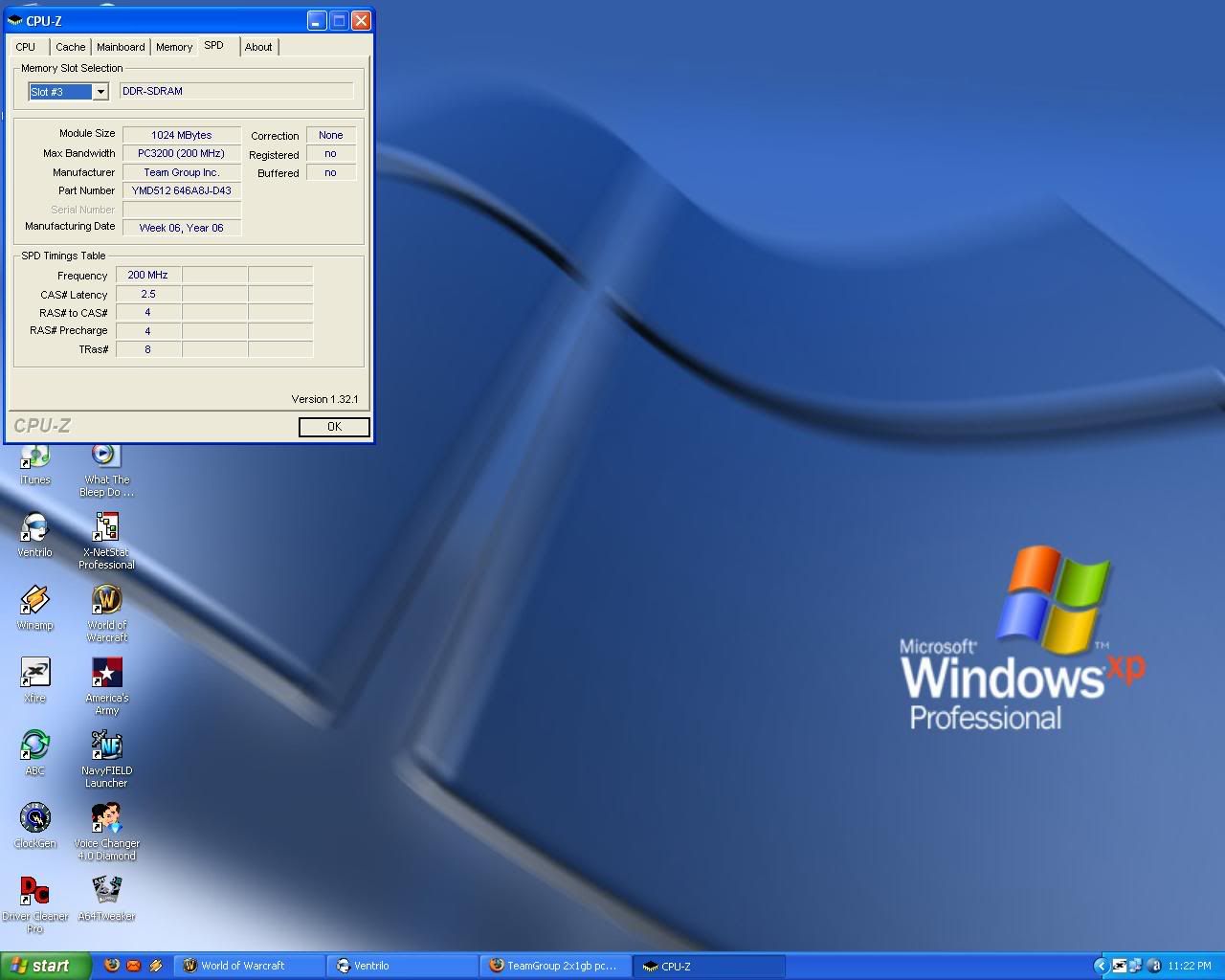Close the CPU-Z window
1225x980 pixels.
(x=361, y=20)
